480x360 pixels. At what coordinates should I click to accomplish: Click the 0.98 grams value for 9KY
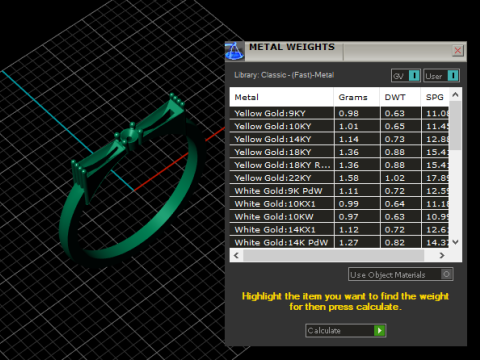(x=349, y=113)
